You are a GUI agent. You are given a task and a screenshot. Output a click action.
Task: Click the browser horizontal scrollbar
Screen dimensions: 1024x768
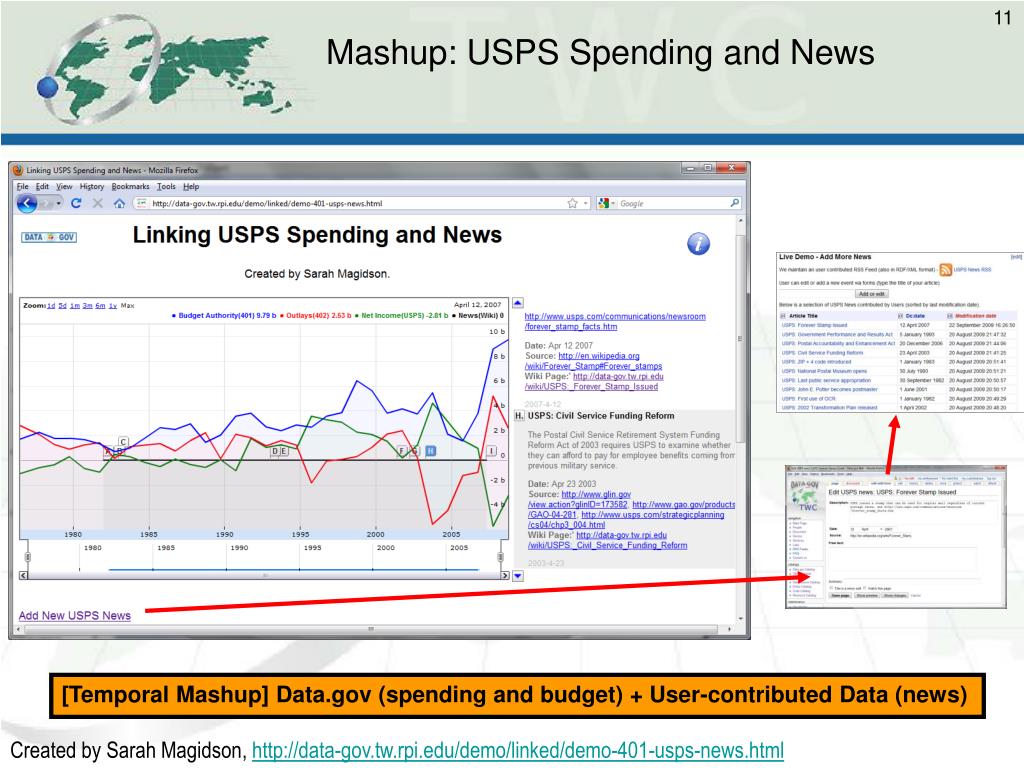372,629
